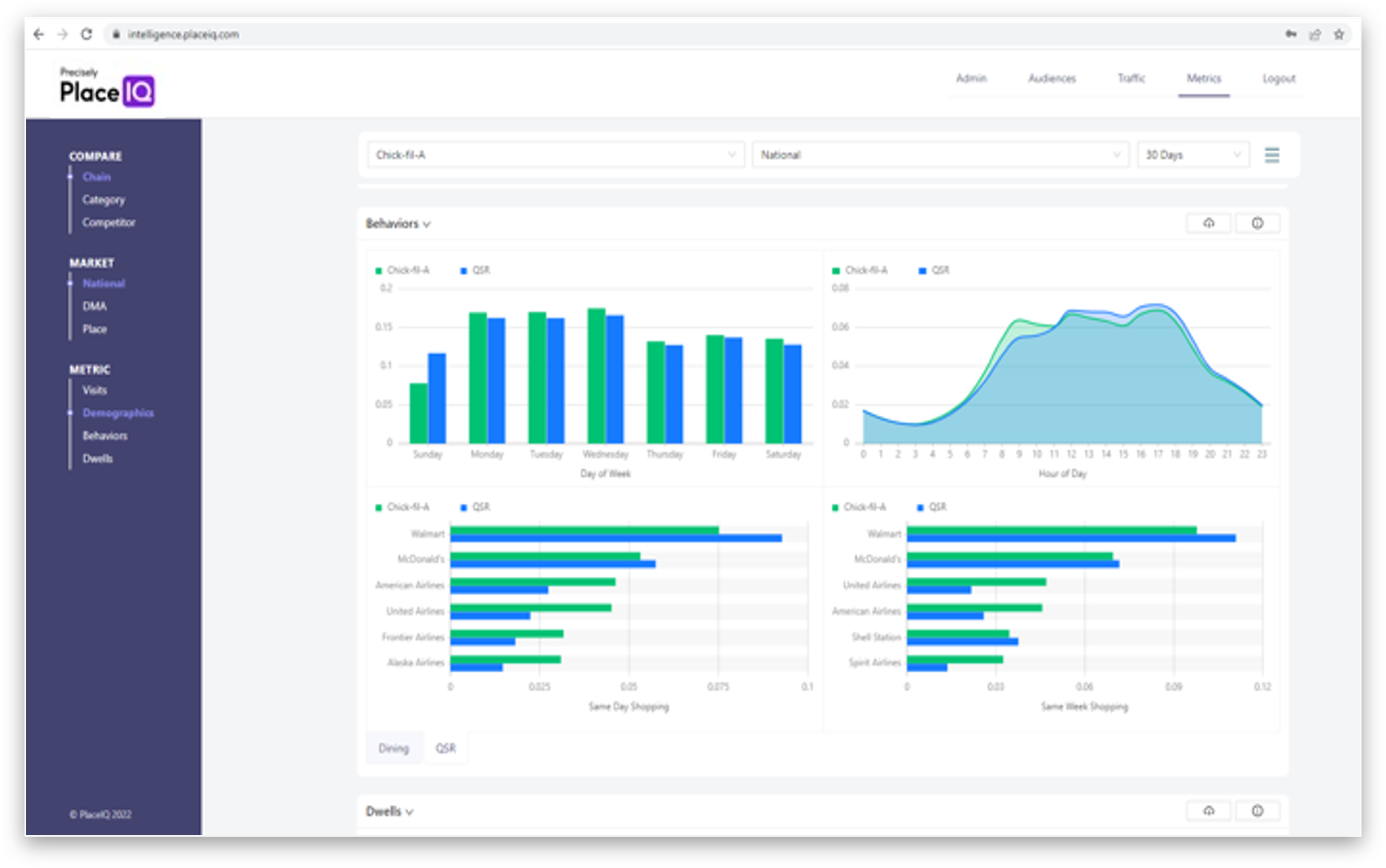Switch to the QSR tab

446,748
